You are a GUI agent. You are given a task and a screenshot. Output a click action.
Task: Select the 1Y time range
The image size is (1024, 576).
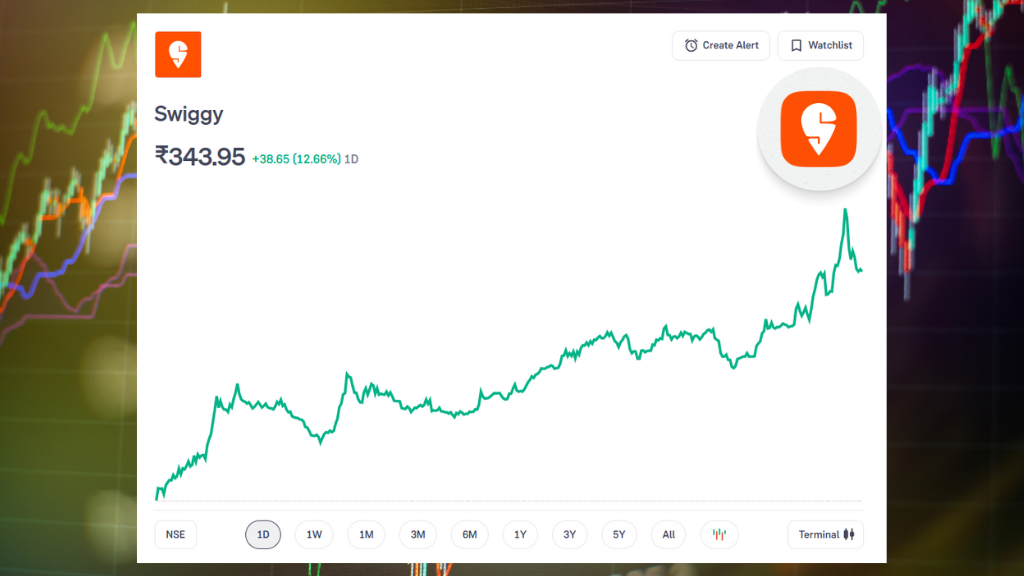tap(520, 535)
